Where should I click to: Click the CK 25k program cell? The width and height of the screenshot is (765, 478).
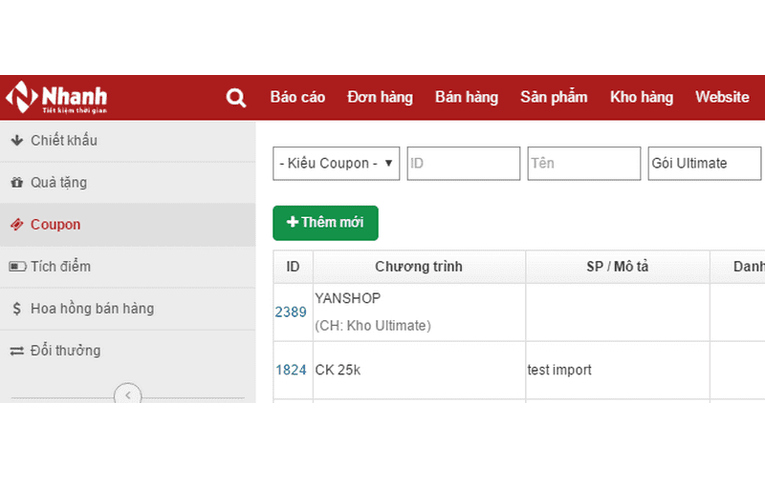(x=419, y=370)
